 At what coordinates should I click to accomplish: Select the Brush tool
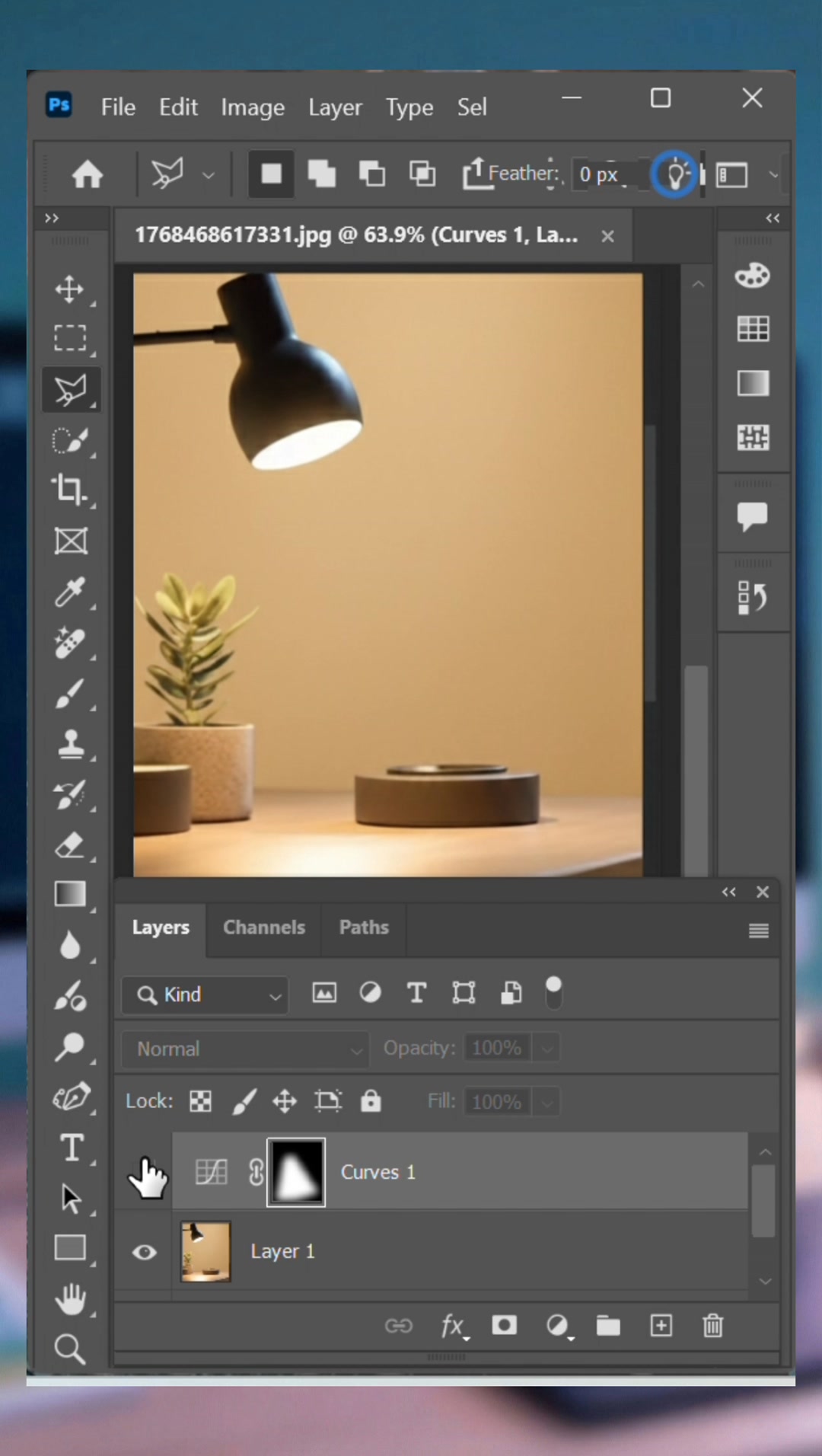pos(70,694)
